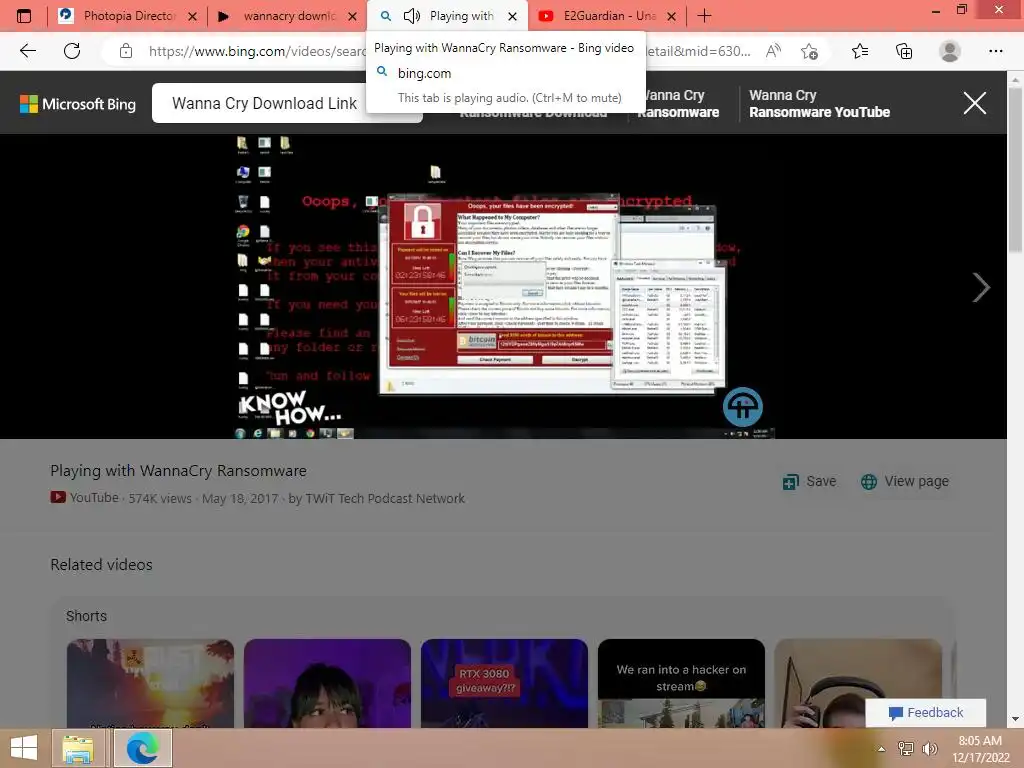The height and width of the screenshot is (768, 1024).
Task: Click the bing.com address bar URL
Action: (451, 51)
